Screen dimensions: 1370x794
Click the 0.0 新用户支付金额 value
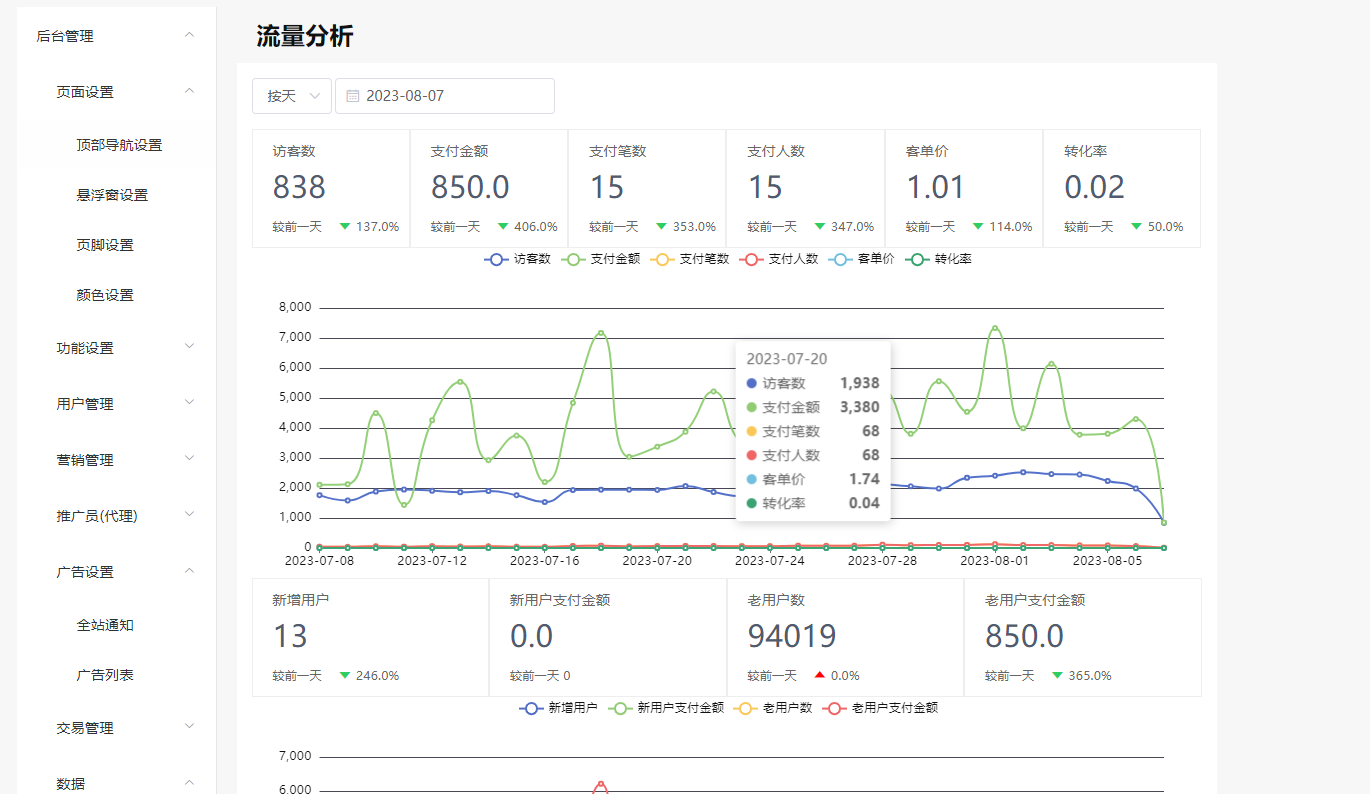point(532,636)
